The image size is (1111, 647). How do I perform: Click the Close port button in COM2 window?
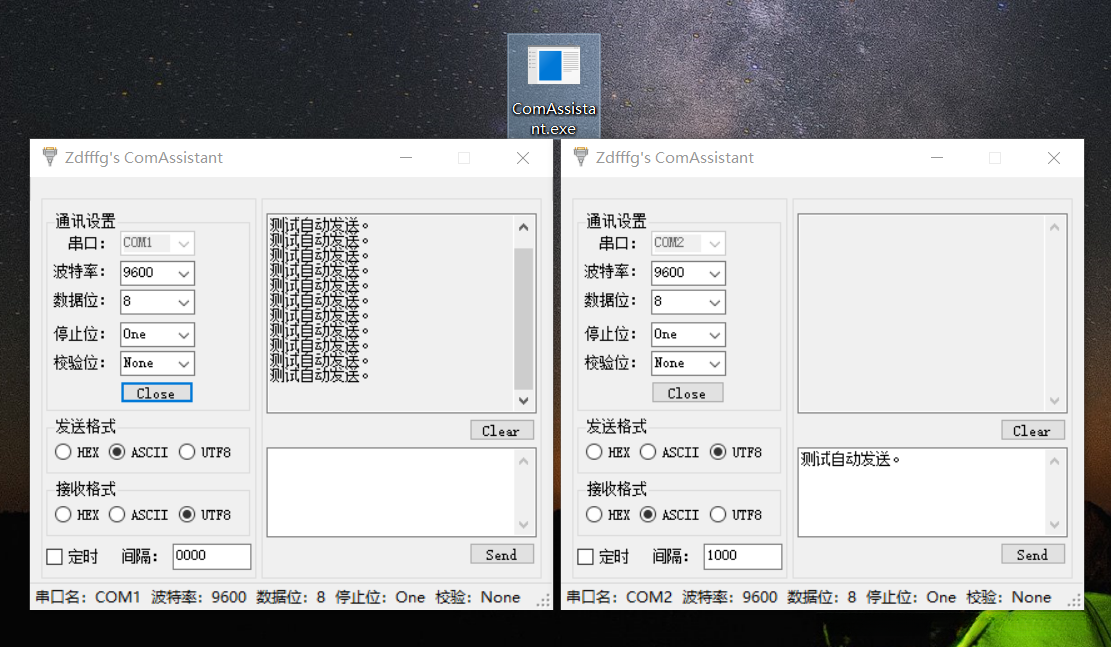click(687, 393)
